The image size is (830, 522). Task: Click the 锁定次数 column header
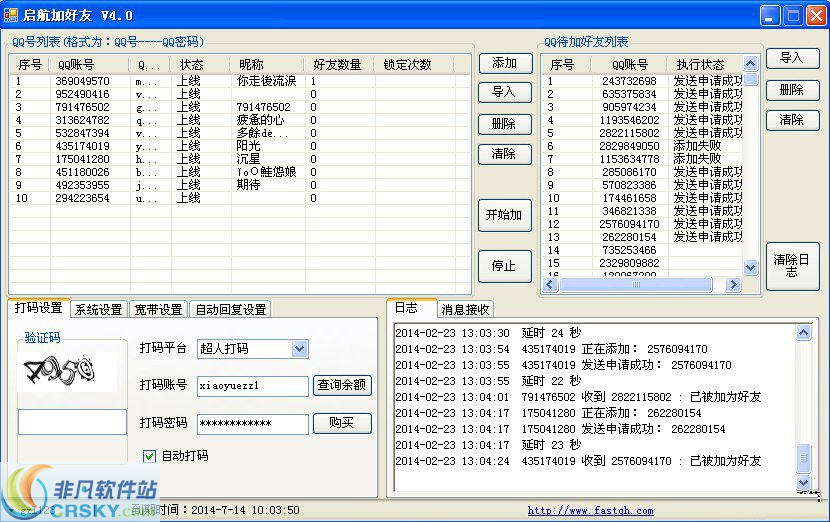(x=414, y=65)
